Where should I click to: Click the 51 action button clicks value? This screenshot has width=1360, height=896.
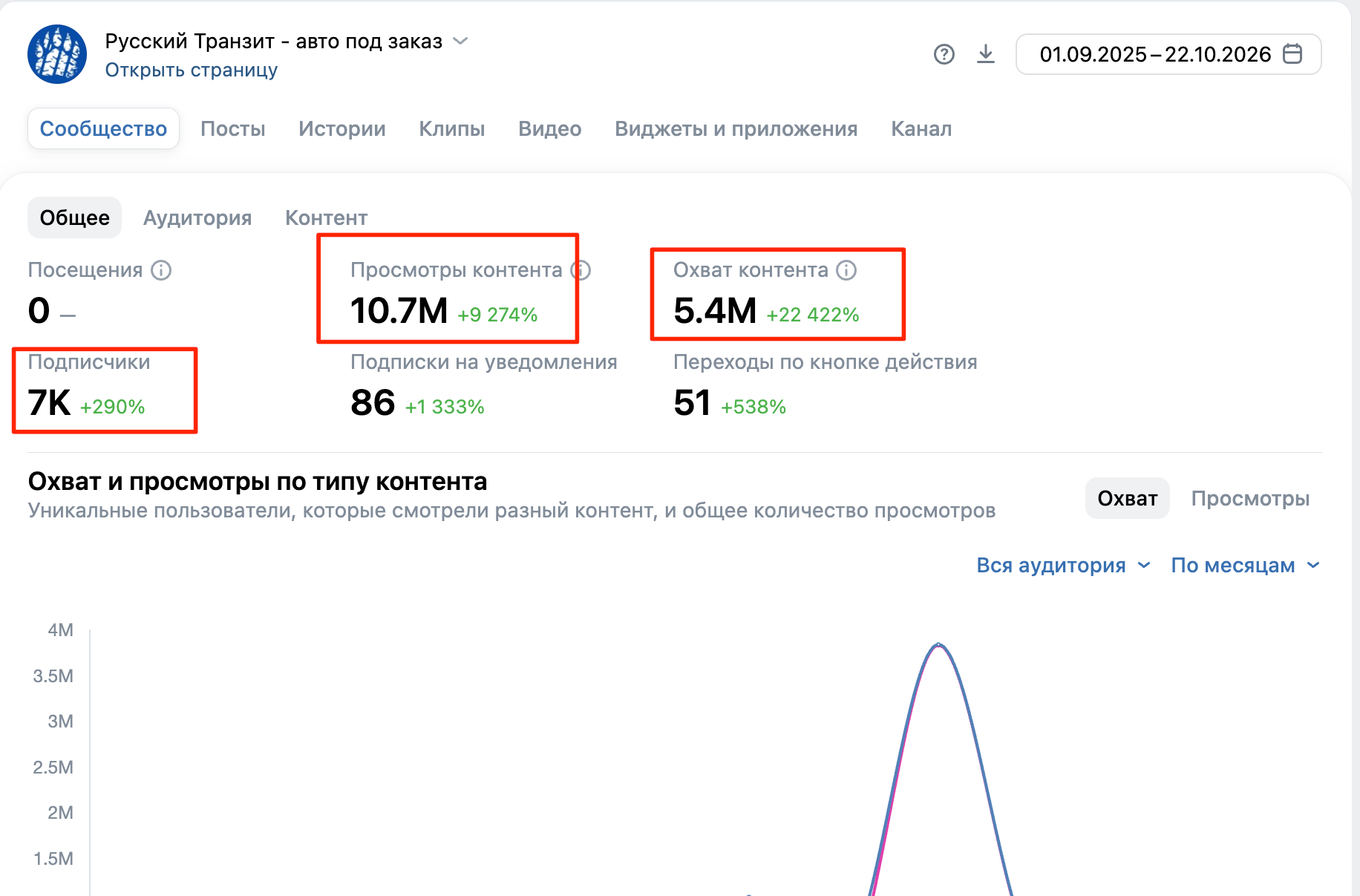pyautogui.click(x=692, y=403)
